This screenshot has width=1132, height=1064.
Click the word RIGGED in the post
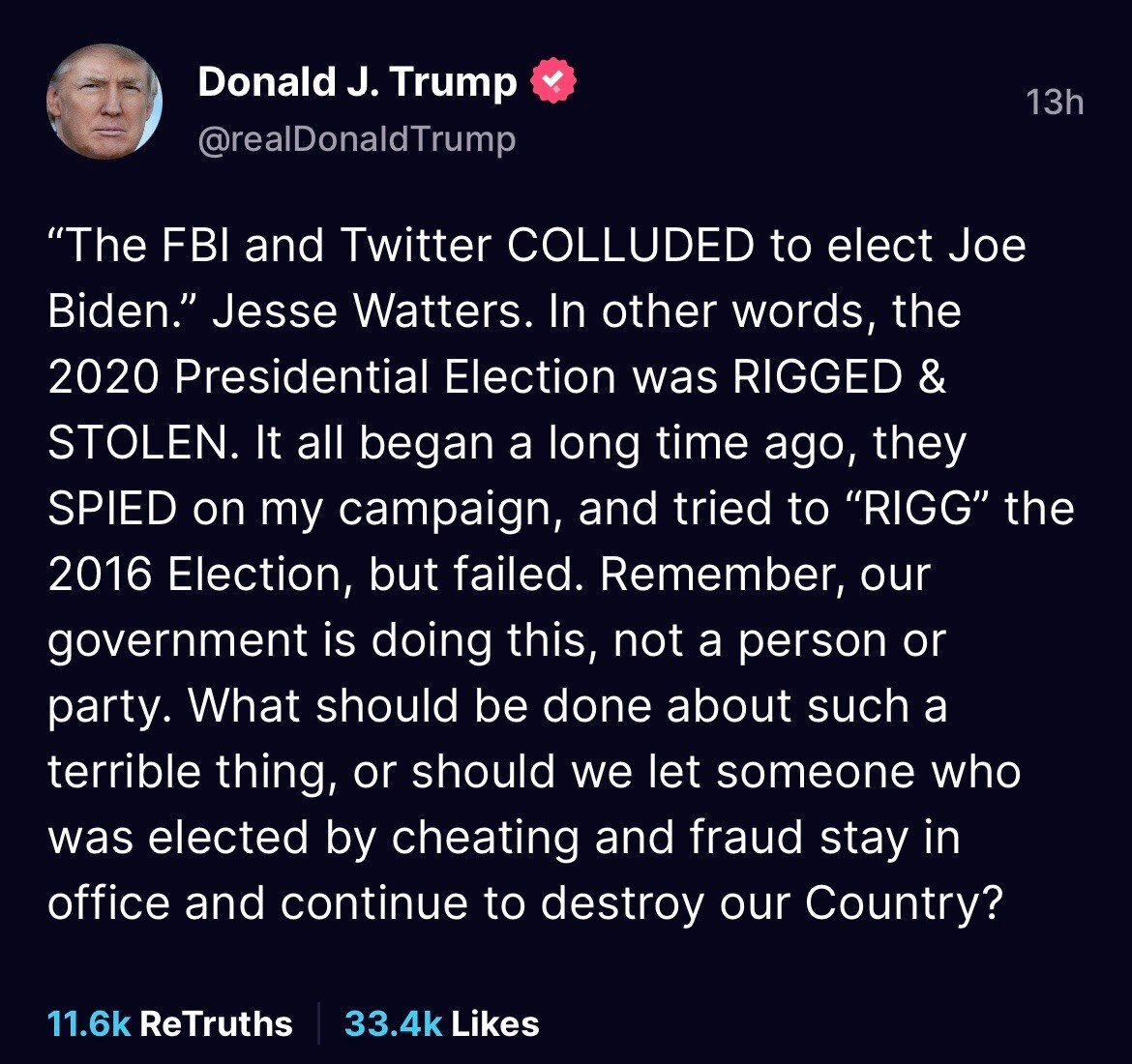[x=818, y=377]
